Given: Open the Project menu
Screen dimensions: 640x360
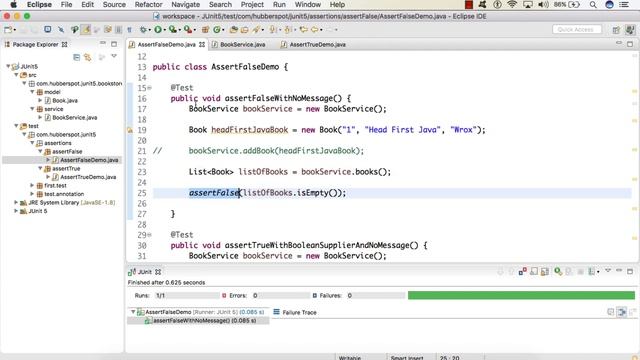Looking at the screenshot, I should click(x=252, y=5).
